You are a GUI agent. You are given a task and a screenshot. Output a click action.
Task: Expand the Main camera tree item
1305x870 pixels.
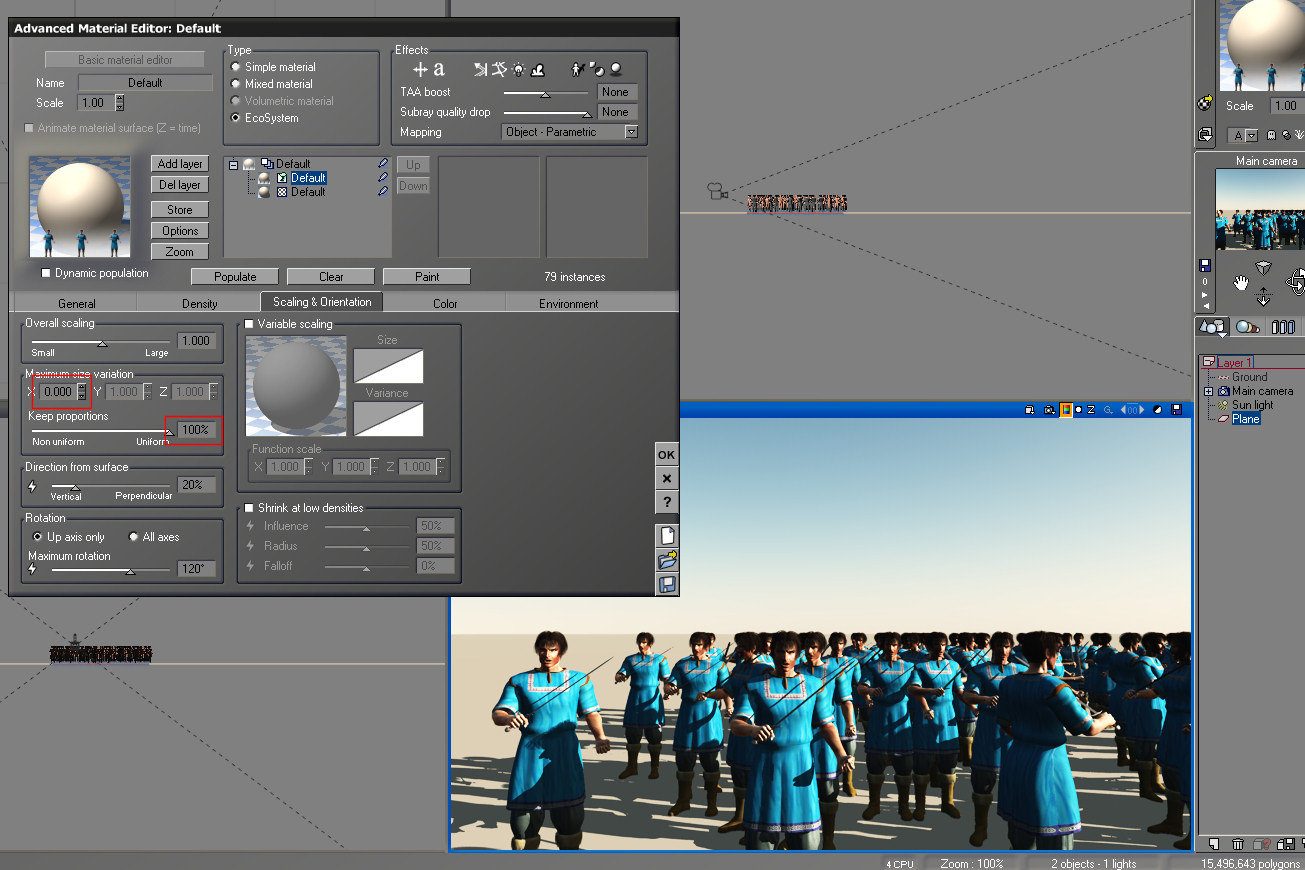[1209, 391]
